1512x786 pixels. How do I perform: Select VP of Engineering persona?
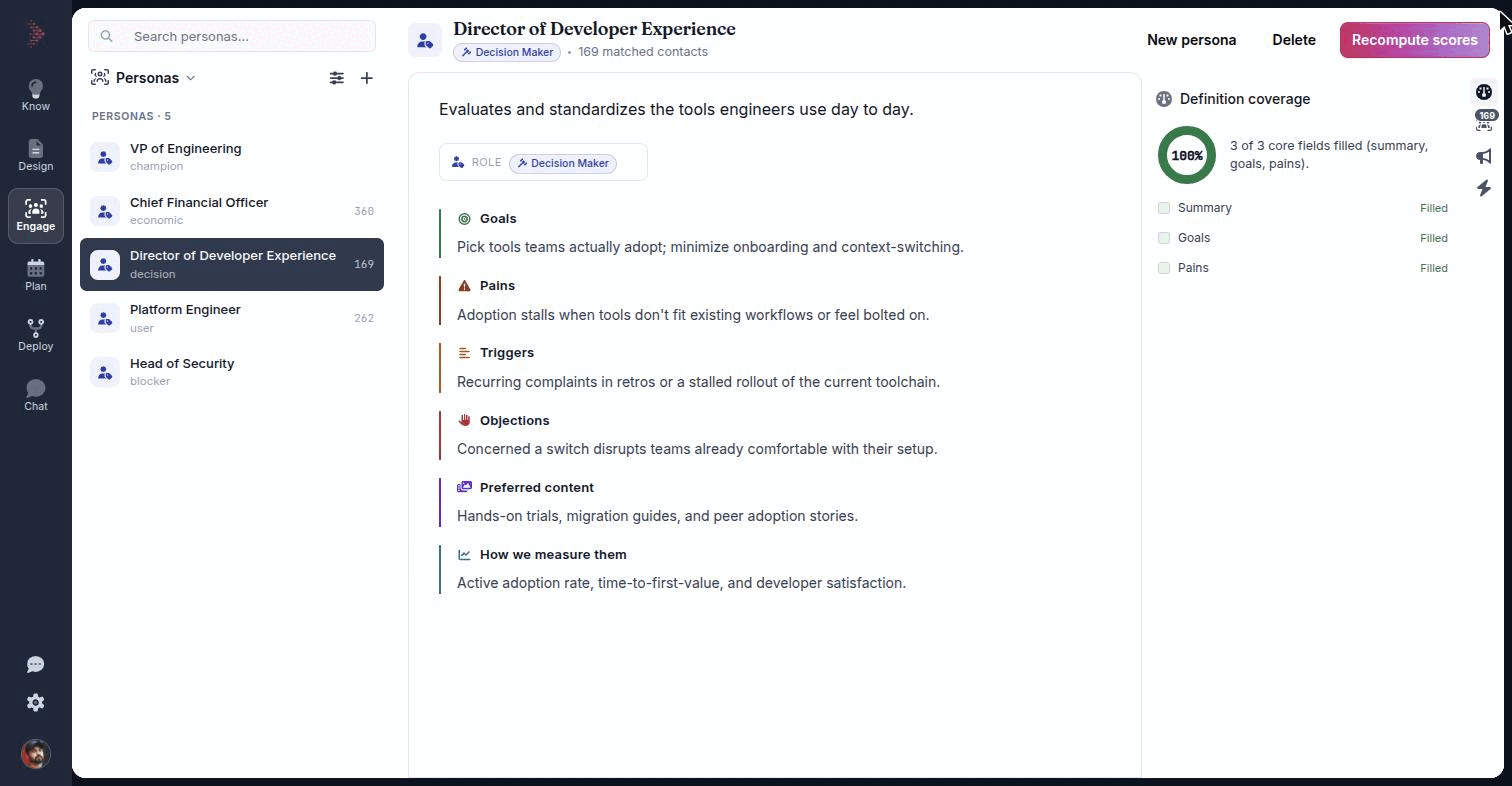click(x=232, y=157)
